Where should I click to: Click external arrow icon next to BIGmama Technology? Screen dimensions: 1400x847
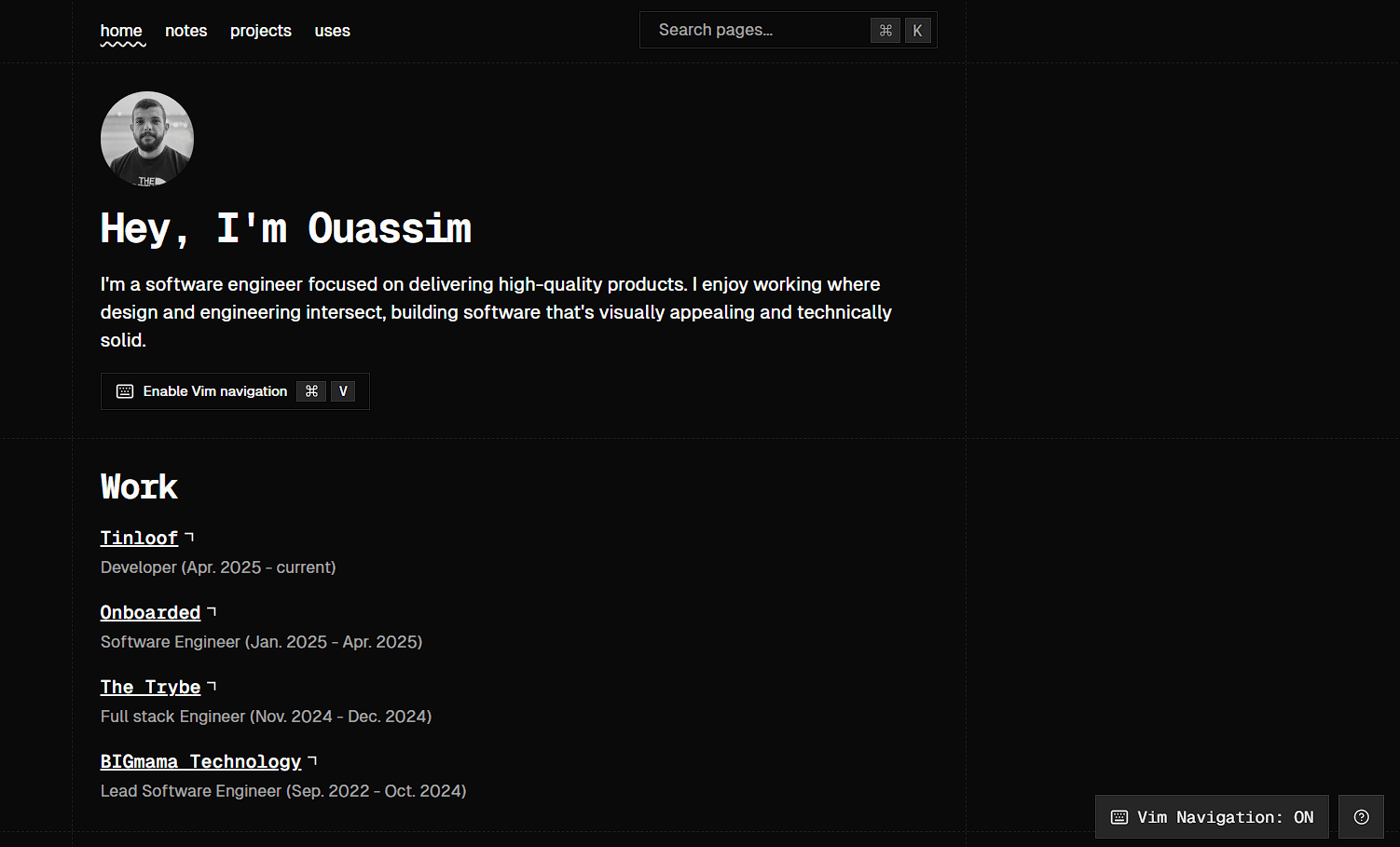click(312, 760)
